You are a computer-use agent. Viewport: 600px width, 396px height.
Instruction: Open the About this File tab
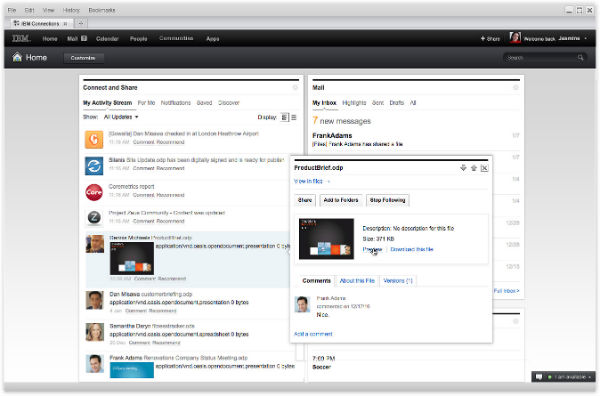[357, 281]
